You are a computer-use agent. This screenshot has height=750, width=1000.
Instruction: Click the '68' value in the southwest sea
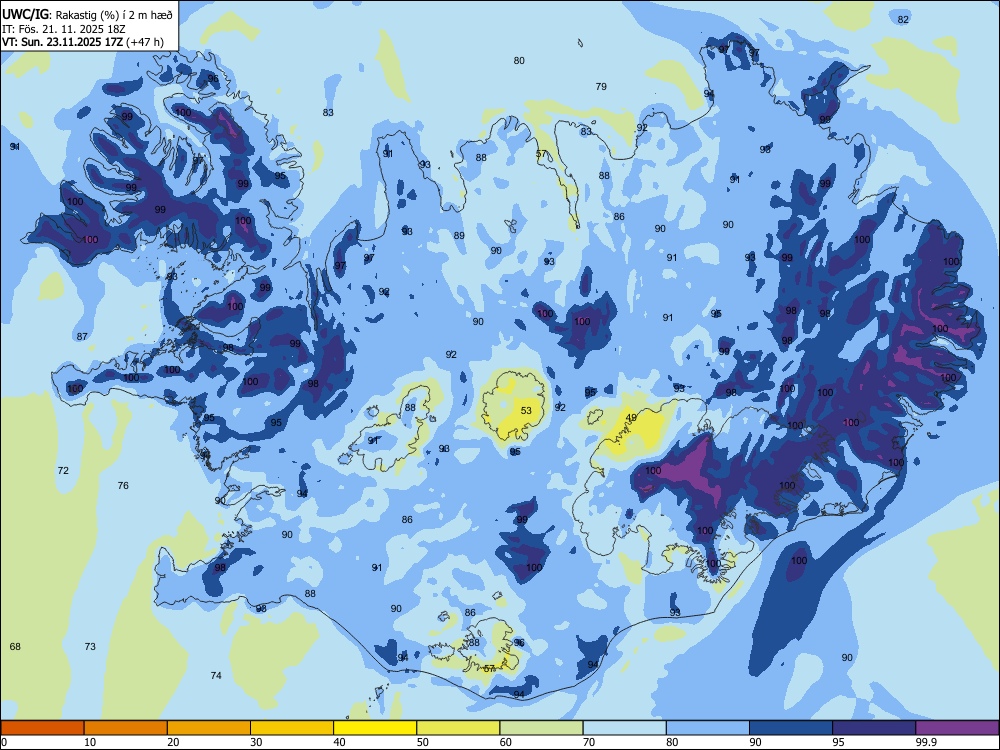[x=15, y=647]
